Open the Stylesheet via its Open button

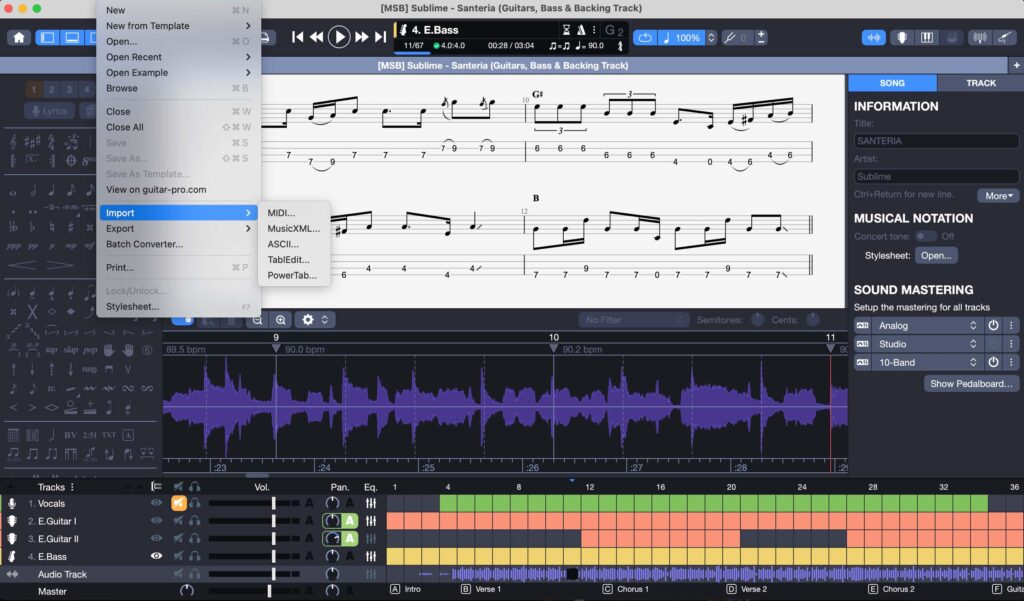click(x=938, y=254)
